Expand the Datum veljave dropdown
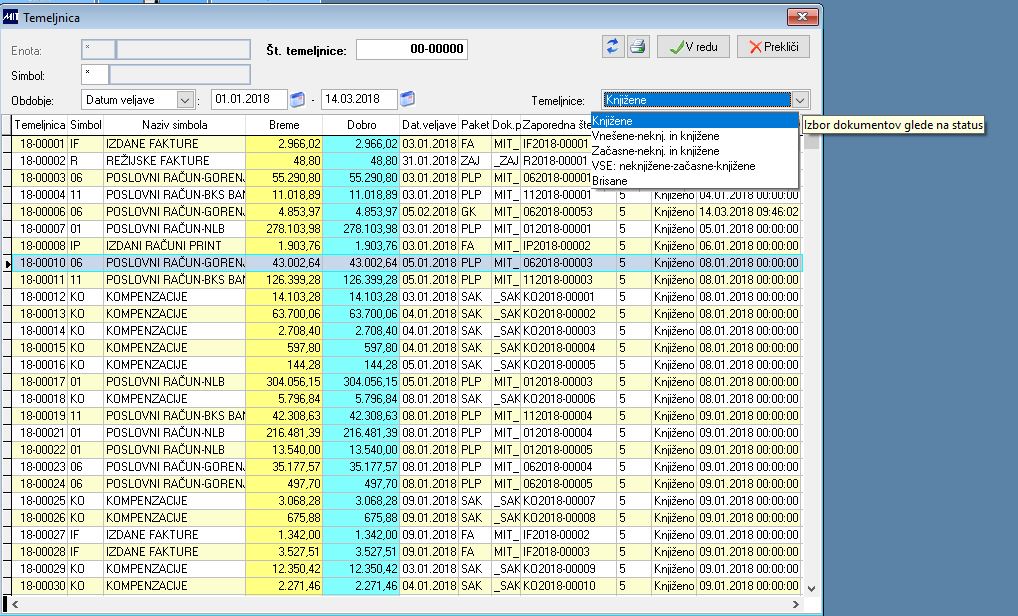Screen dimensions: 1018x616 pyautogui.click(x=185, y=100)
